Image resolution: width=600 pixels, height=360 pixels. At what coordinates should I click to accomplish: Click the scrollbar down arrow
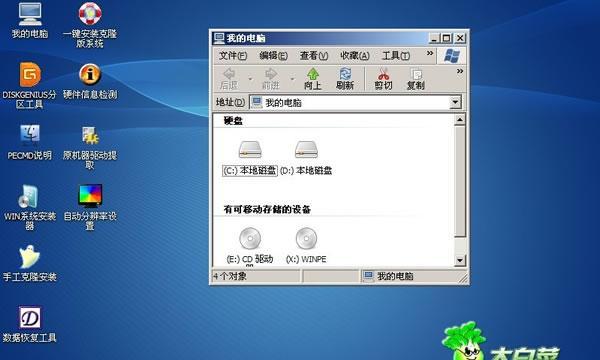tap(460, 261)
